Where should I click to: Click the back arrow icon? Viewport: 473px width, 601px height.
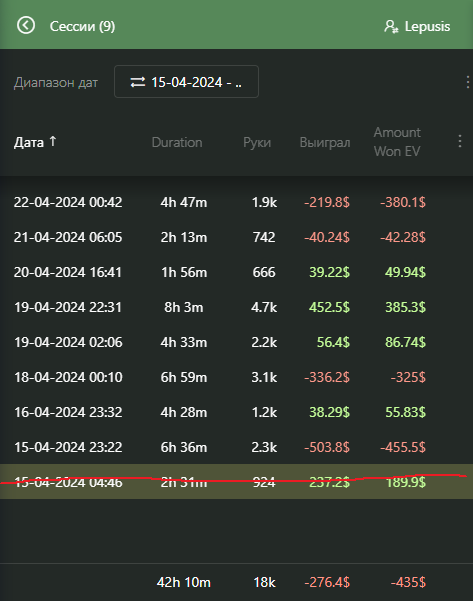click(x=26, y=26)
